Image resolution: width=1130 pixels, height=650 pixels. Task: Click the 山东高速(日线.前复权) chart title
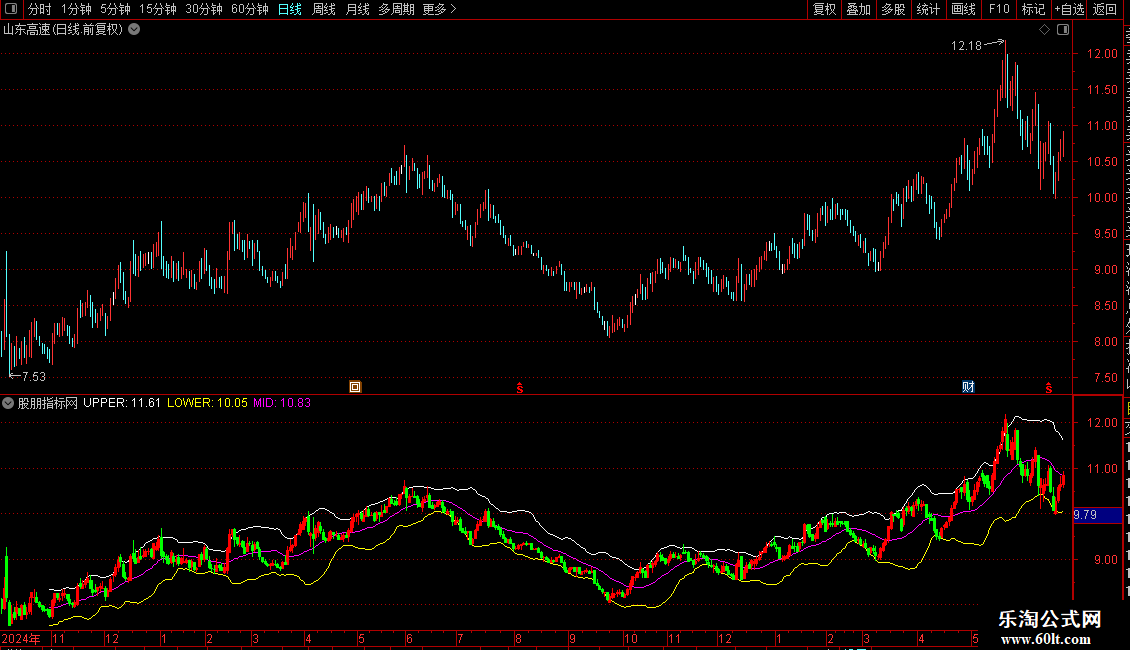click(63, 30)
